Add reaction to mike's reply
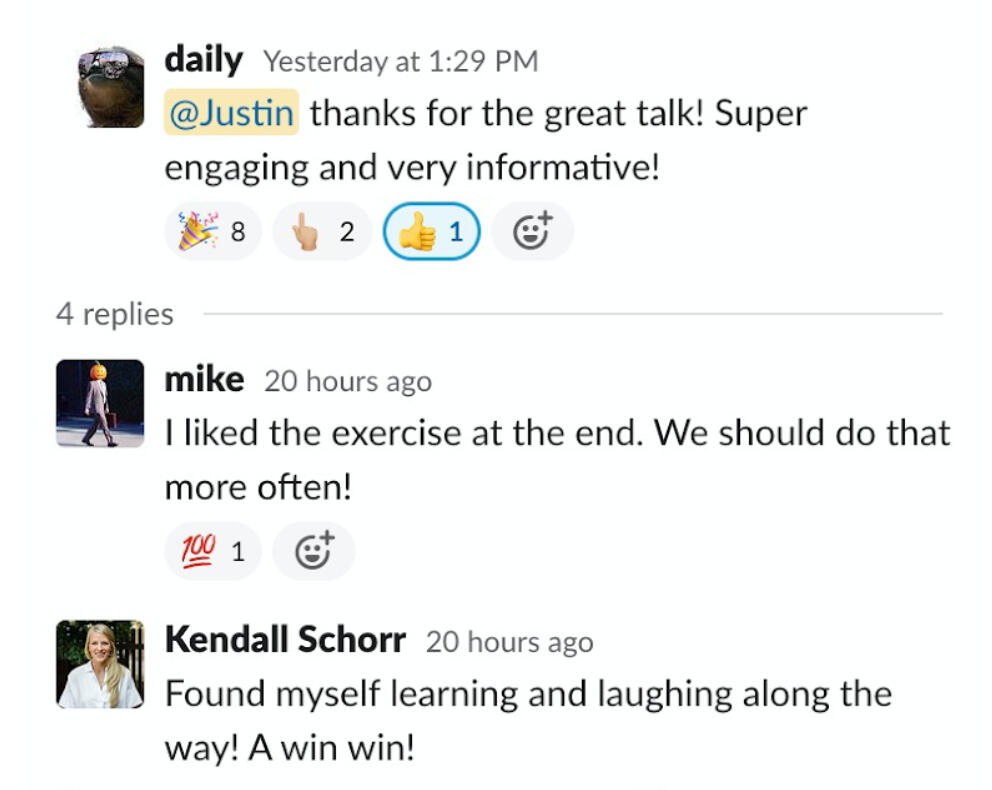Image resolution: width=992 pixels, height=790 pixels. click(x=314, y=551)
